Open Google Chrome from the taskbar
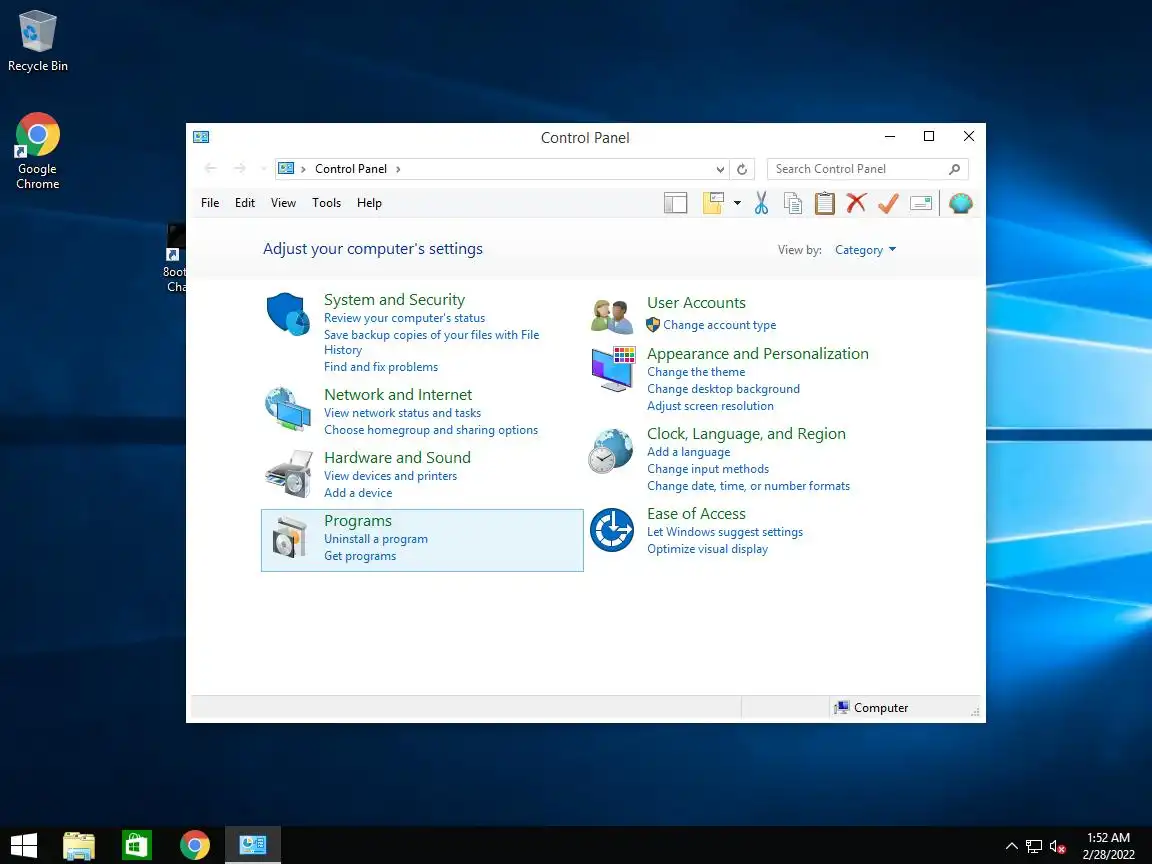 coord(195,846)
